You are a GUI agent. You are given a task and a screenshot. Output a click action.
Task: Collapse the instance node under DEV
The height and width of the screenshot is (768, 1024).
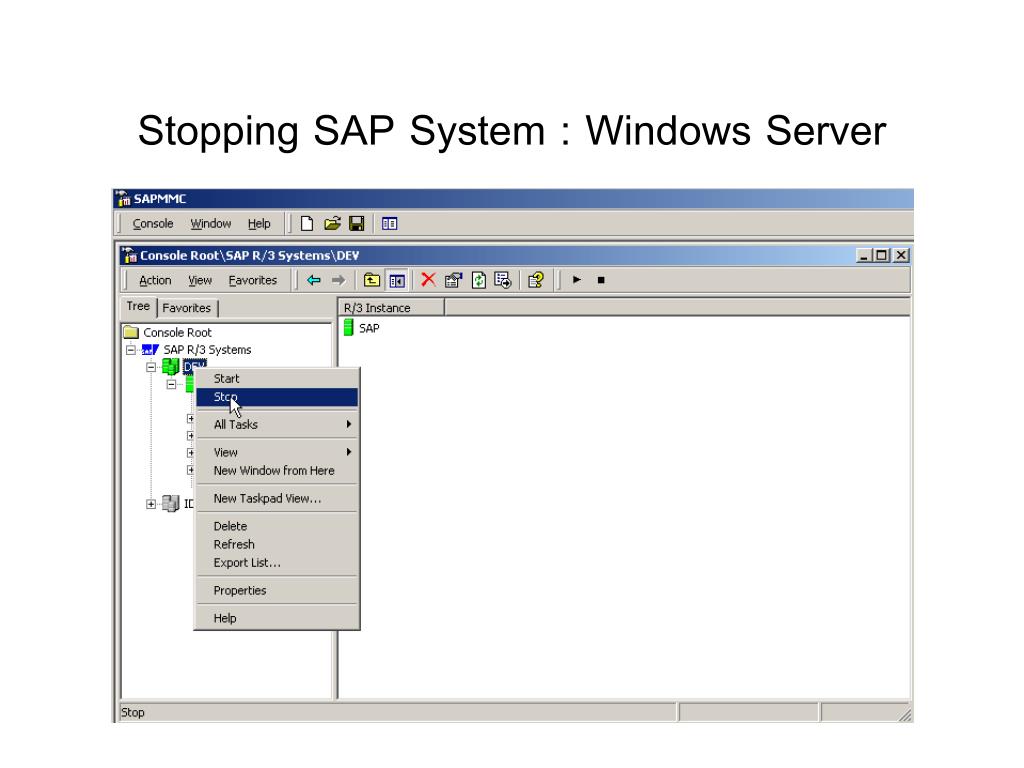[171, 384]
